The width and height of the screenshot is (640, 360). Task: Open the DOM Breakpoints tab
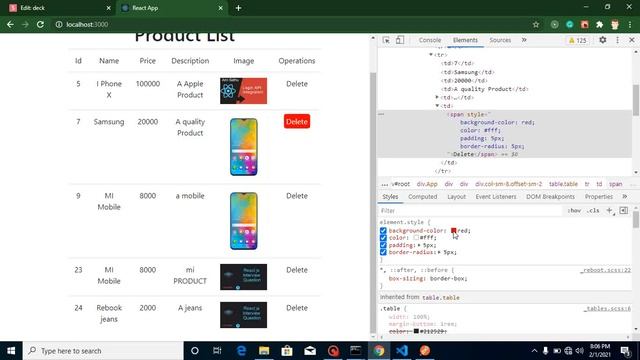550,196
